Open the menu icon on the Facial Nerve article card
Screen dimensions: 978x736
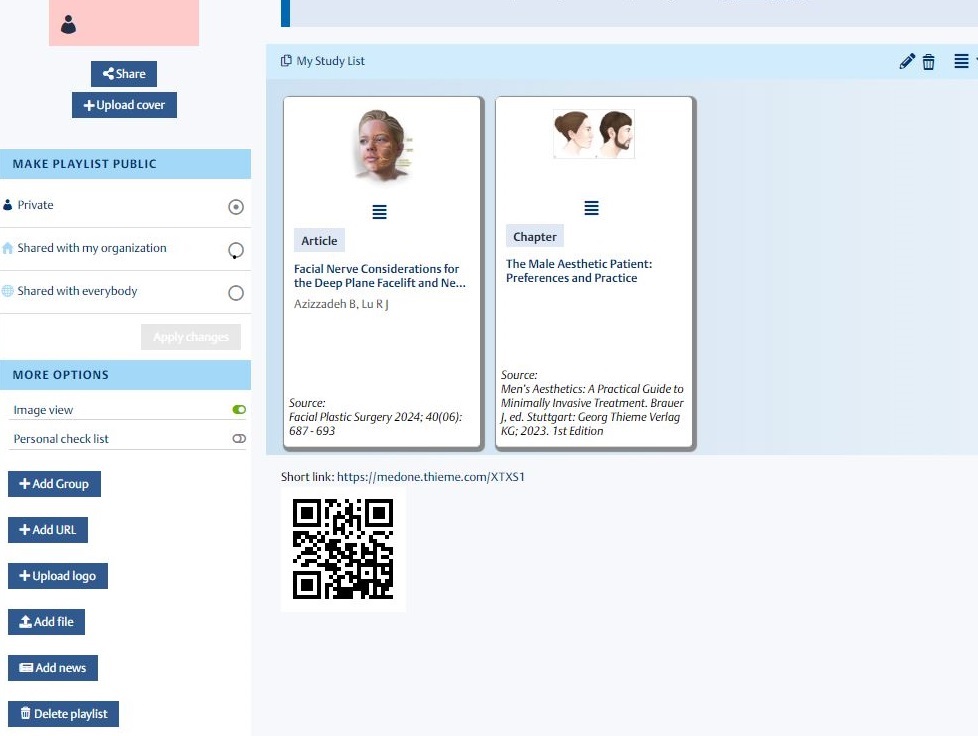379,212
